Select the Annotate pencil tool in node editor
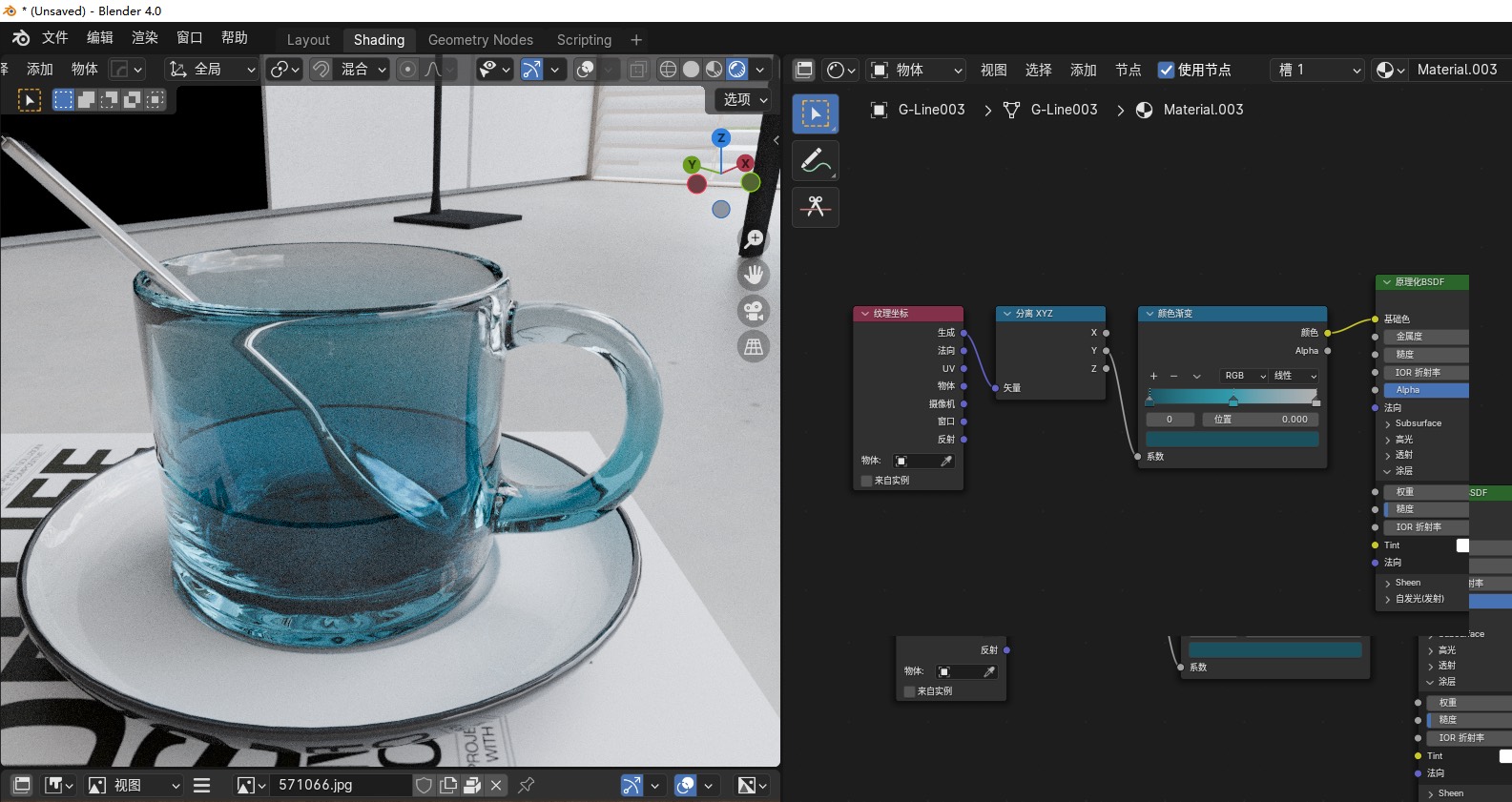 pos(815,160)
